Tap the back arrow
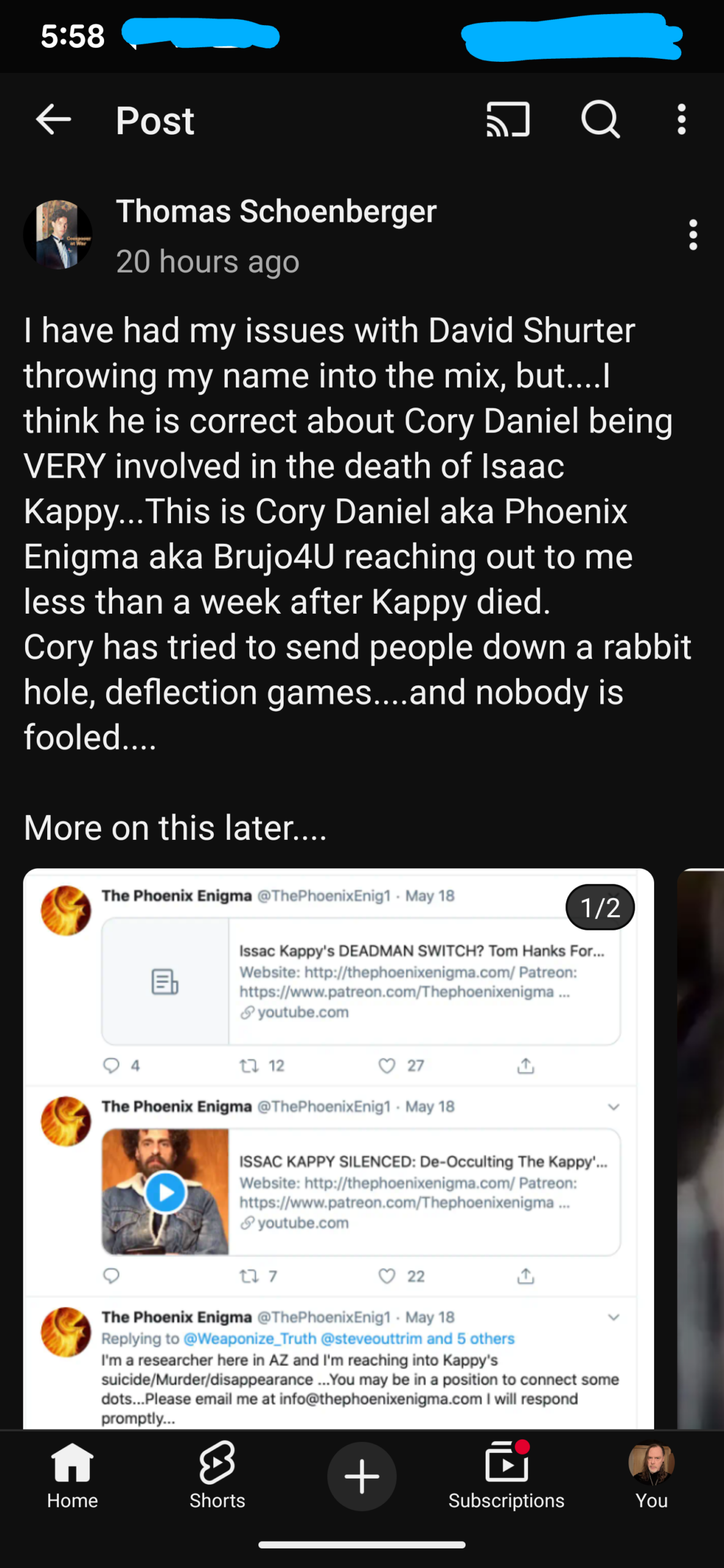The image size is (724, 1568). coord(53,119)
